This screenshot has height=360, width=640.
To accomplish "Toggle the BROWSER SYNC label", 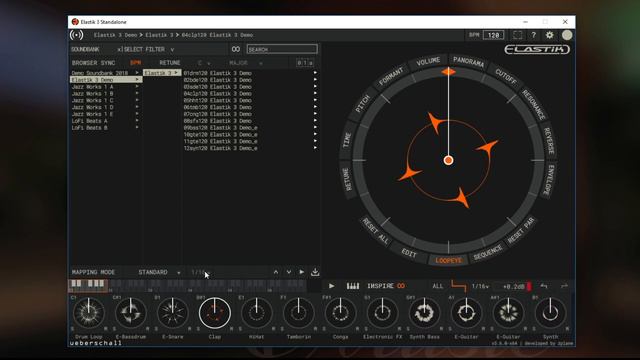I will click(x=93, y=63).
